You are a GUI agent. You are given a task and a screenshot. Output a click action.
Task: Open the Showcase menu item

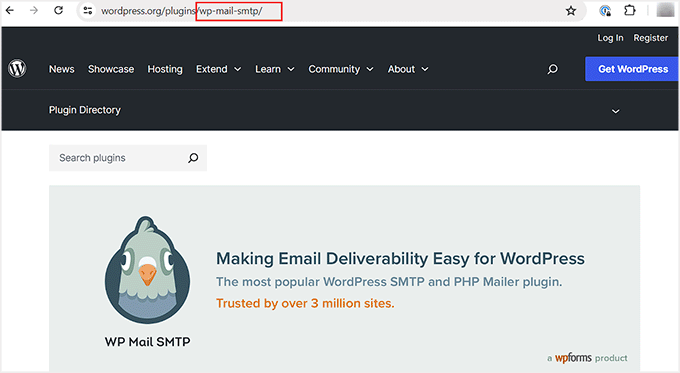point(111,69)
